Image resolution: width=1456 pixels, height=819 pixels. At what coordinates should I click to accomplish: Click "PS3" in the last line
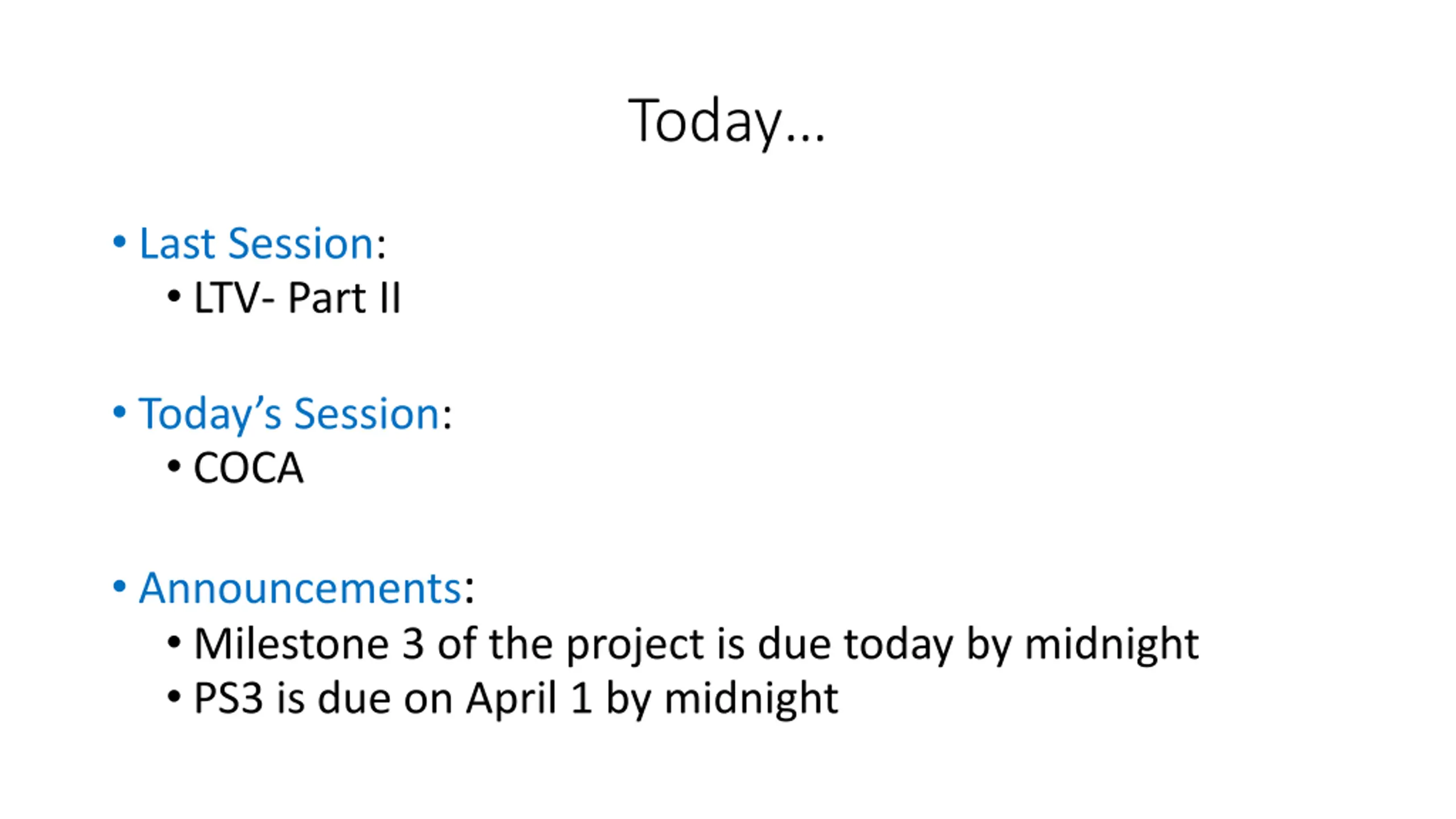point(229,698)
